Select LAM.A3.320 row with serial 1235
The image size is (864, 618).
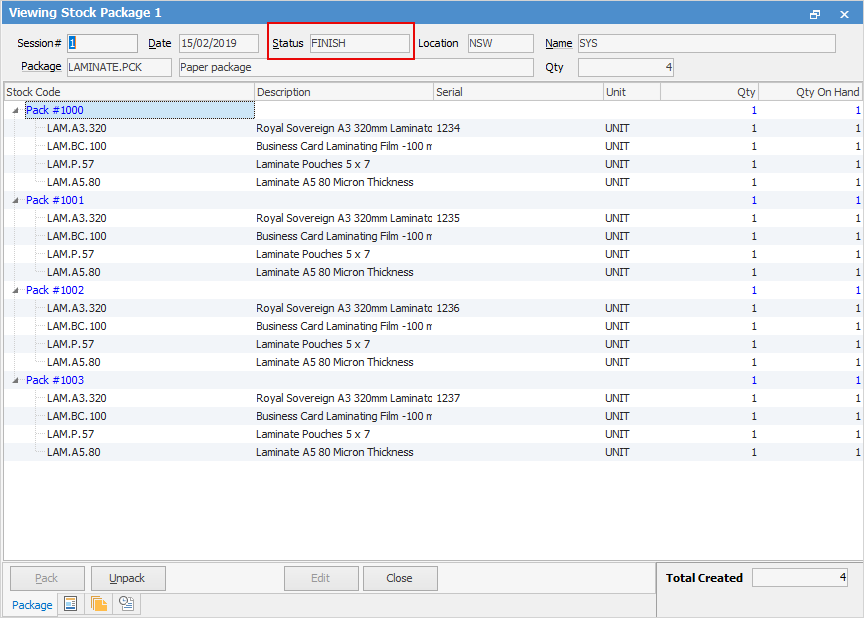click(76, 218)
